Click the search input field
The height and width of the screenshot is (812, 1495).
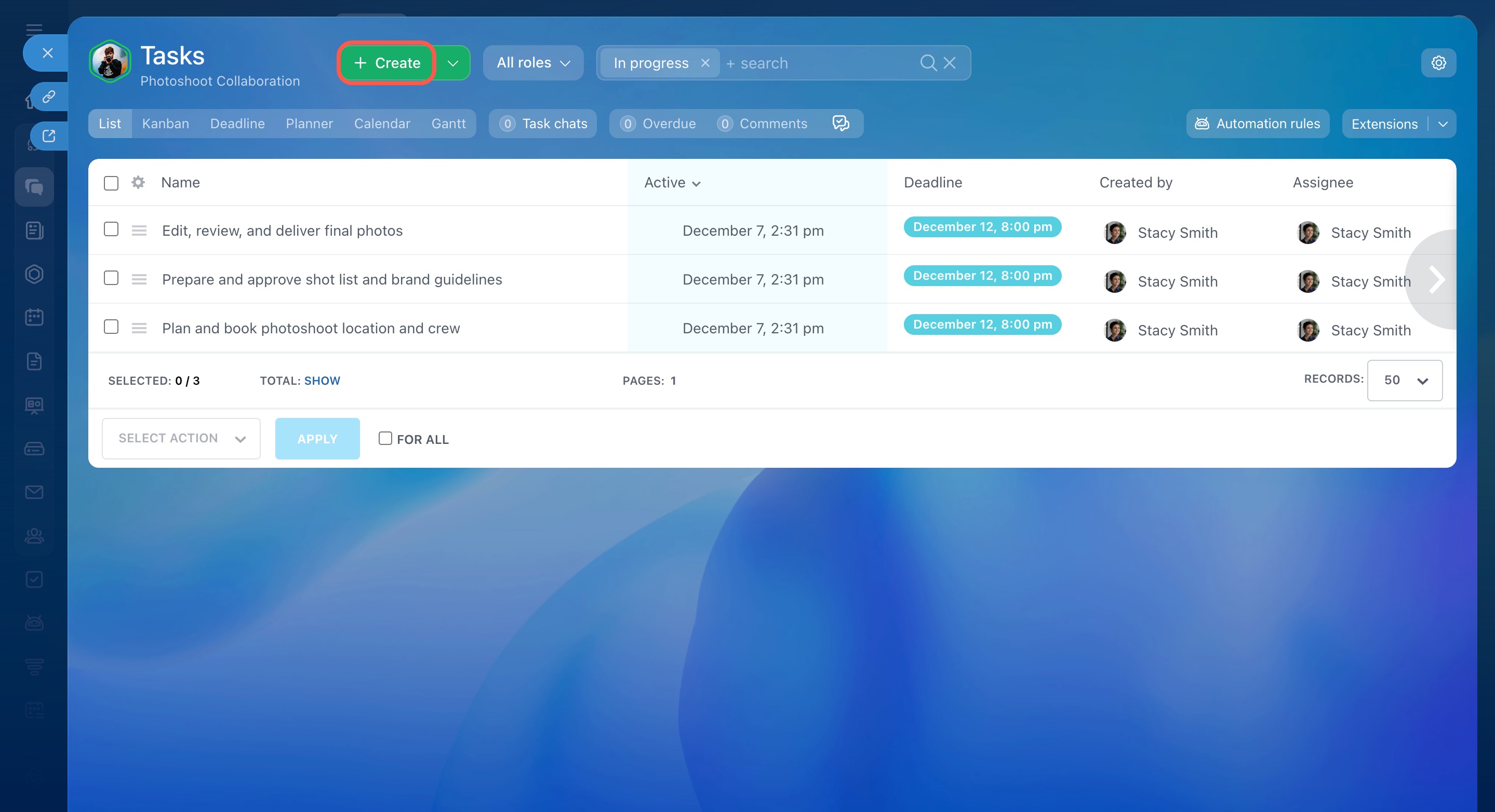point(818,63)
